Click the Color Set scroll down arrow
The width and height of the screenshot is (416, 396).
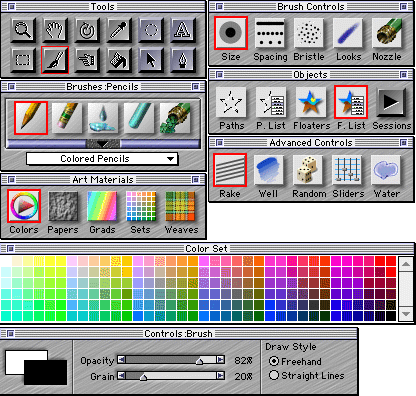point(406,313)
